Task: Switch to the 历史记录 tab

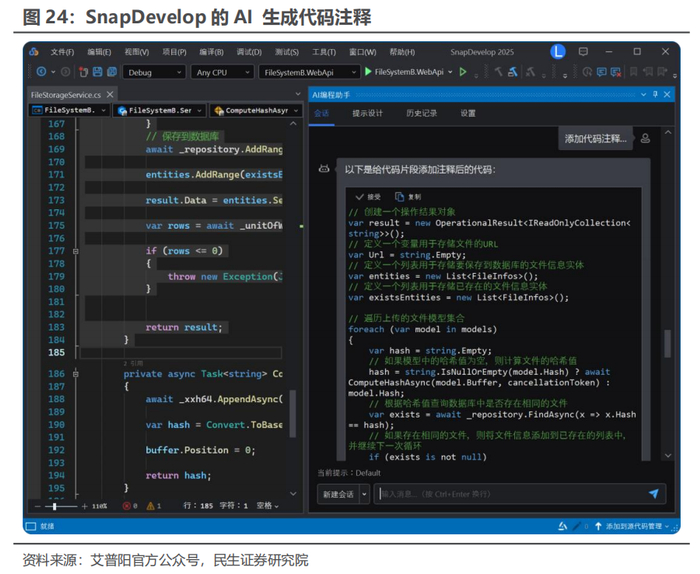Action: pyautogui.click(x=421, y=114)
